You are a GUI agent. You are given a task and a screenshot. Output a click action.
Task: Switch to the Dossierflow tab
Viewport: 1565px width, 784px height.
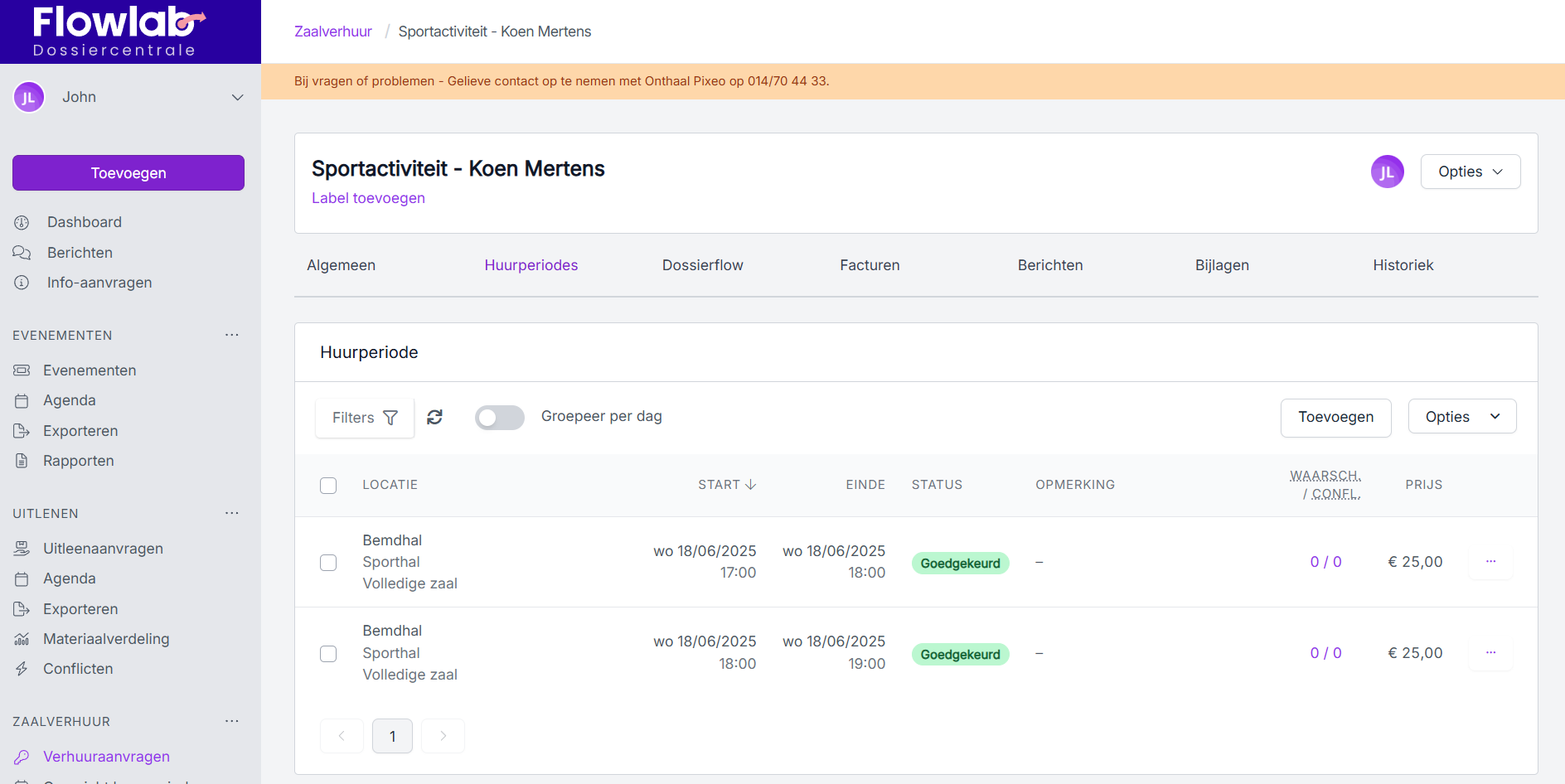coord(702,265)
